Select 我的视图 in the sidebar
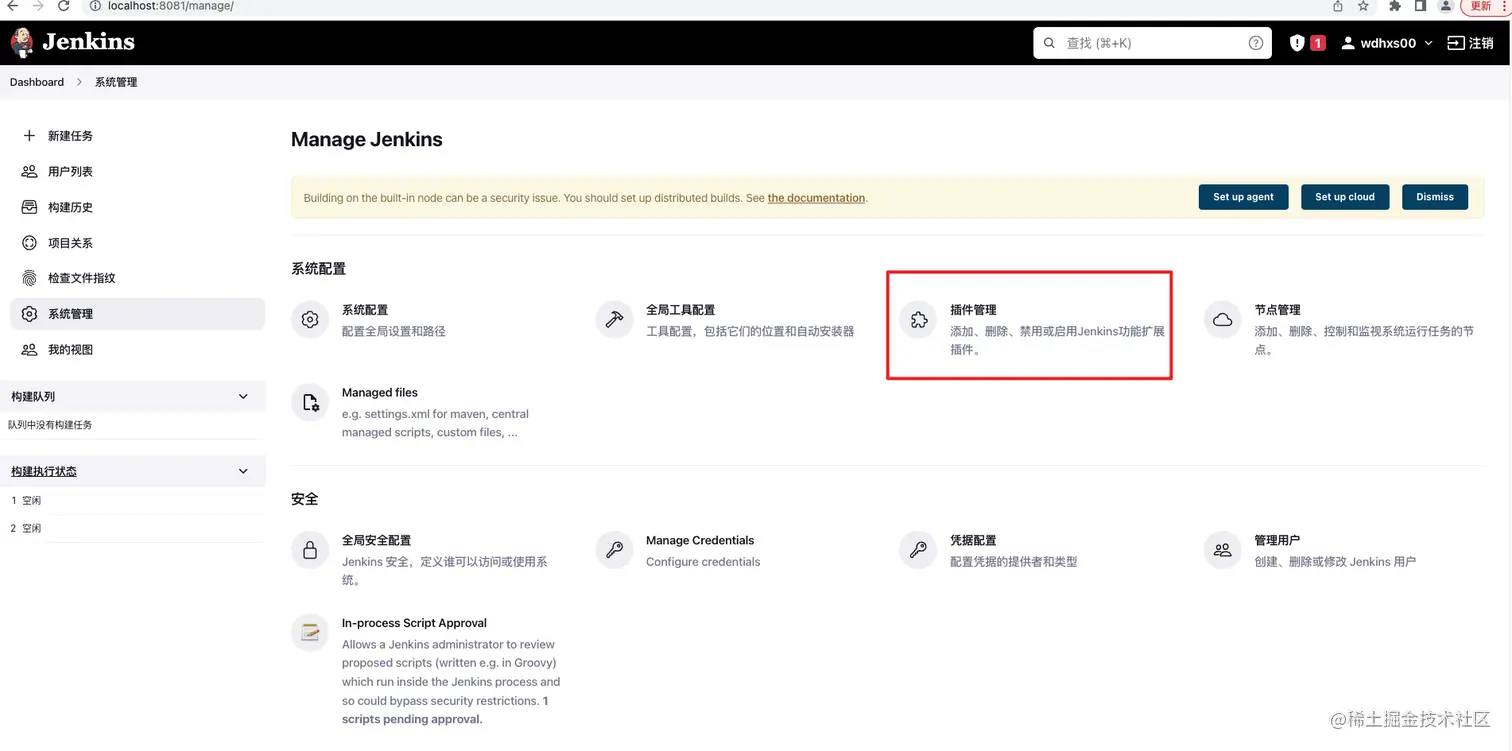The image size is (1512, 751). click(137, 350)
